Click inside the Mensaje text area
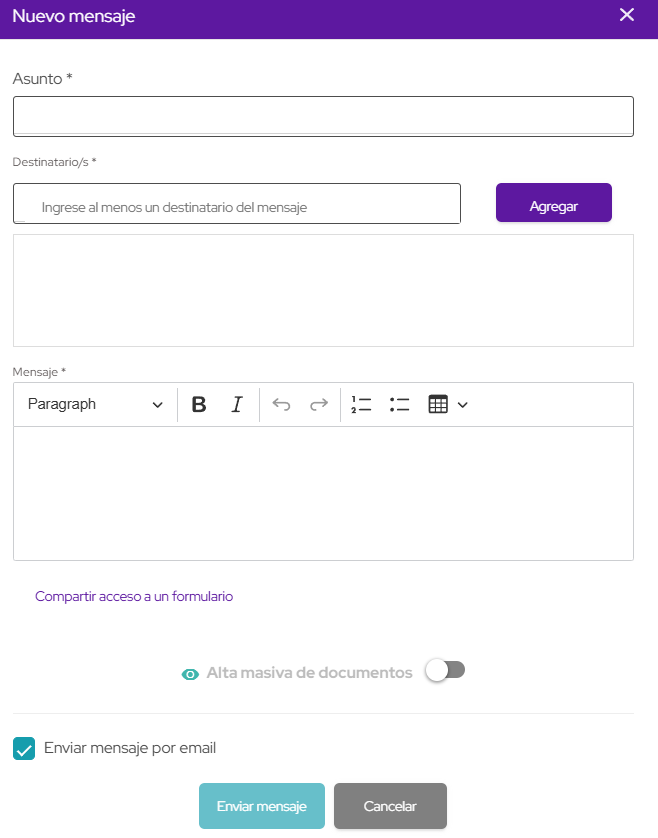 pyautogui.click(x=323, y=493)
